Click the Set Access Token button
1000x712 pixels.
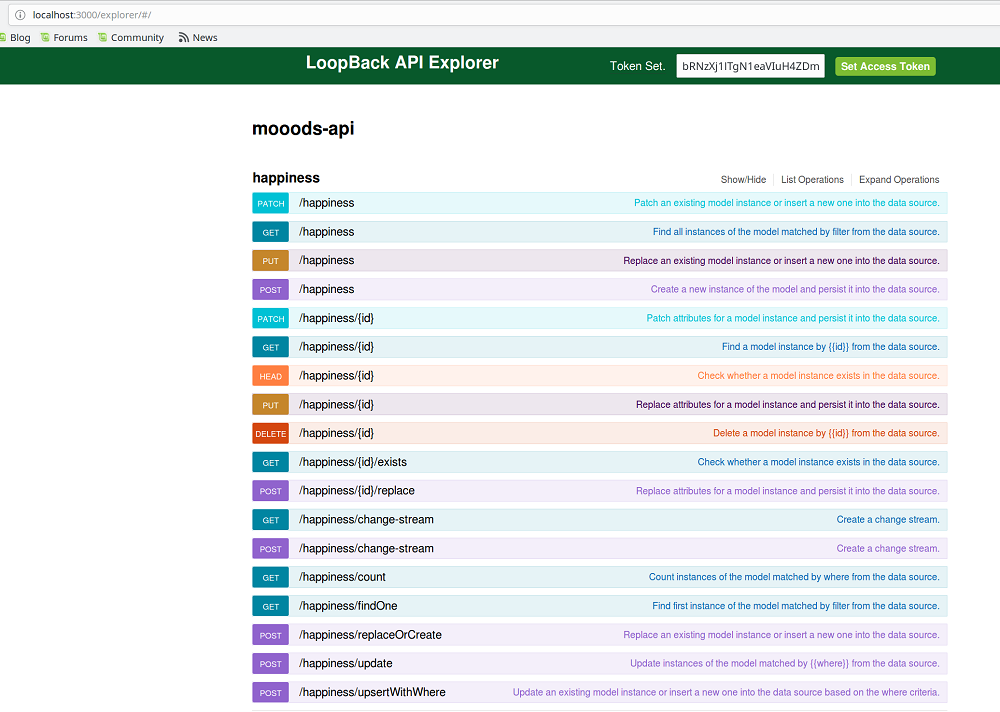click(x=885, y=66)
